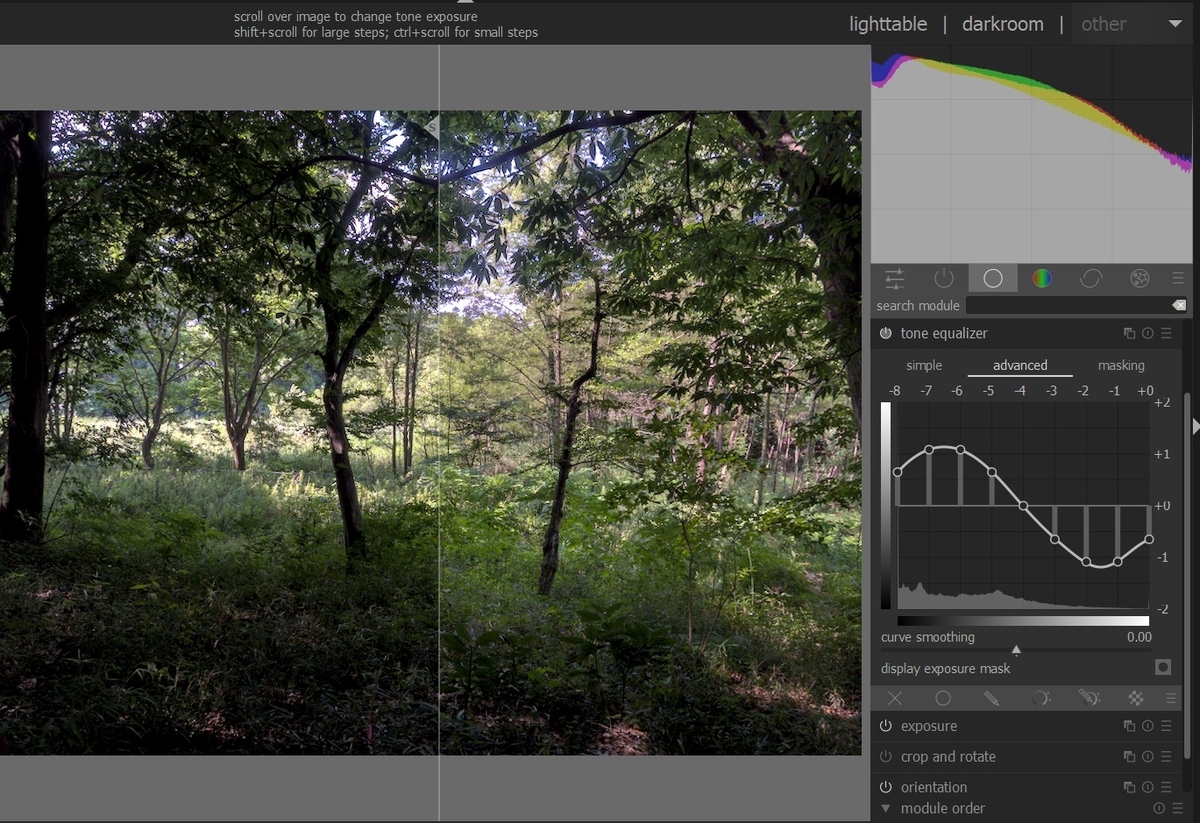Open effects modules group star icon

click(1139, 279)
